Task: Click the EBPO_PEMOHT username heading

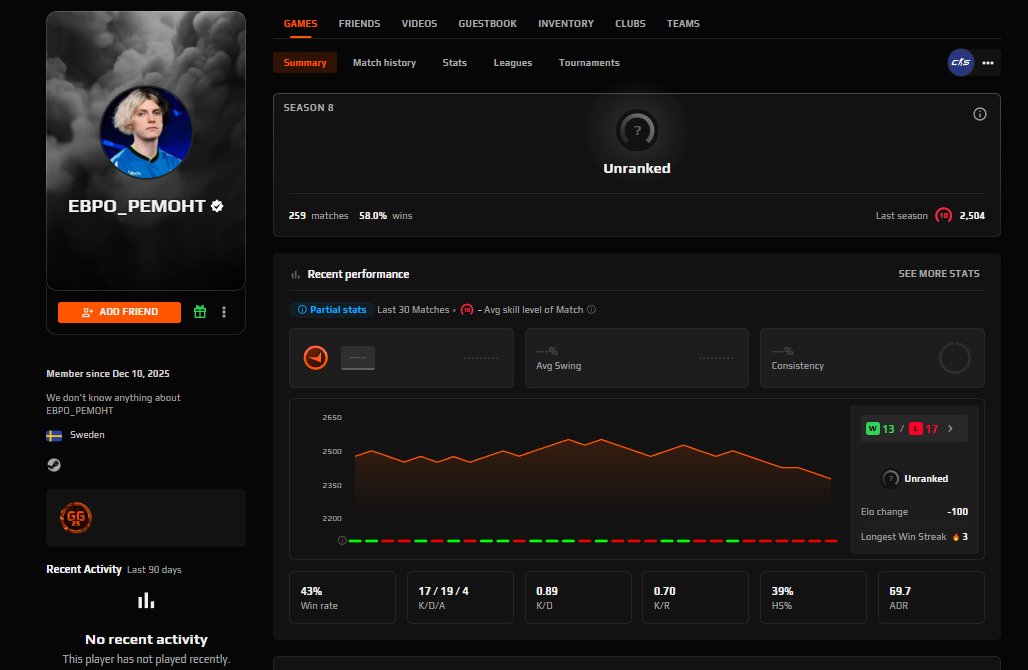Action: pyautogui.click(x=137, y=206)
